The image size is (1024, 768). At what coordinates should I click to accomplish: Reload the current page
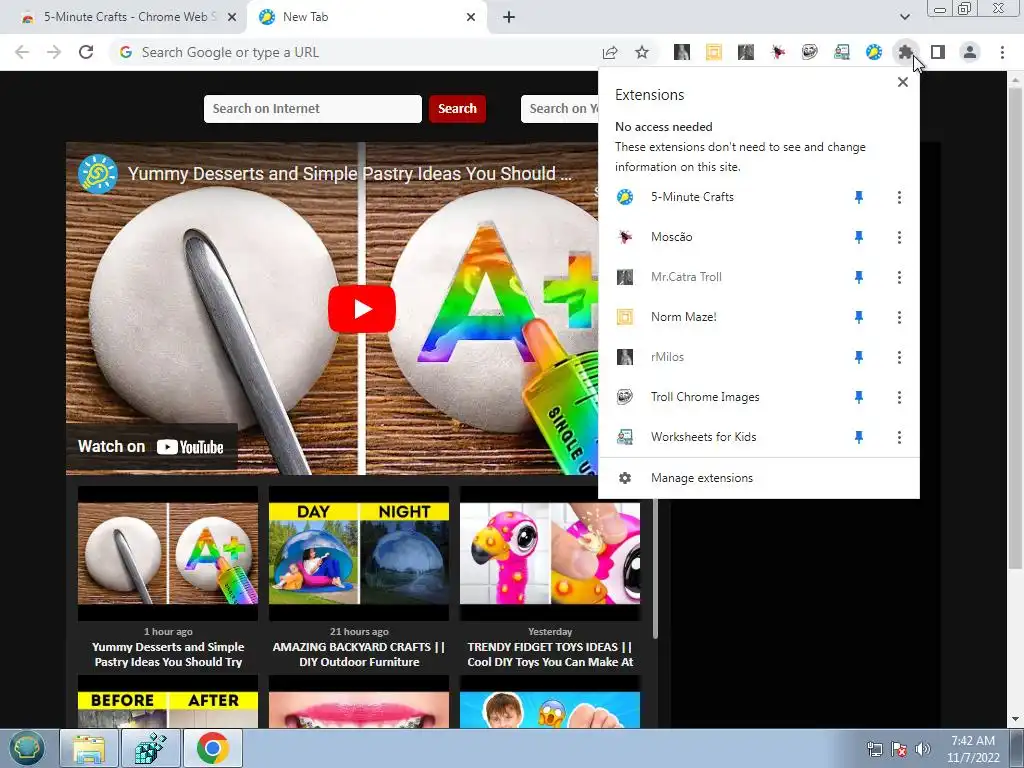[x=86, y=52]
